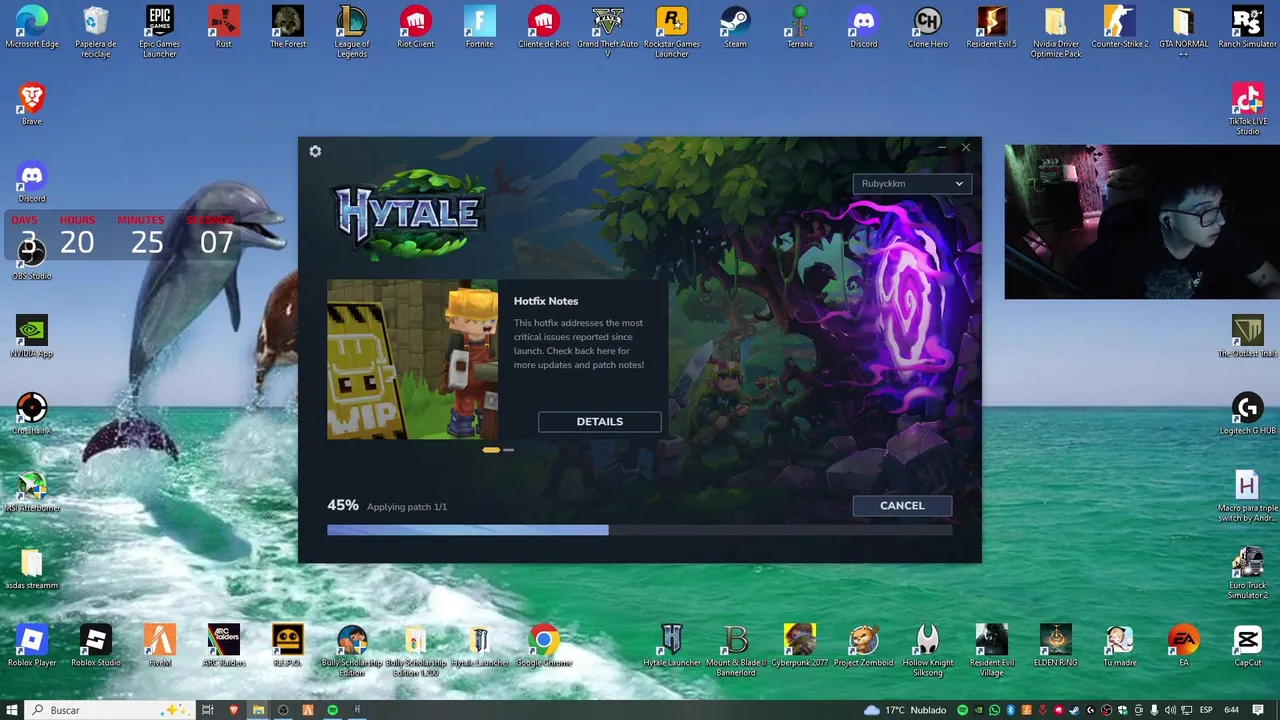Select TikTok LIVE Studio desktop icon
Viewport: 1280px width, 720px height.
(x=1247, y=108)
